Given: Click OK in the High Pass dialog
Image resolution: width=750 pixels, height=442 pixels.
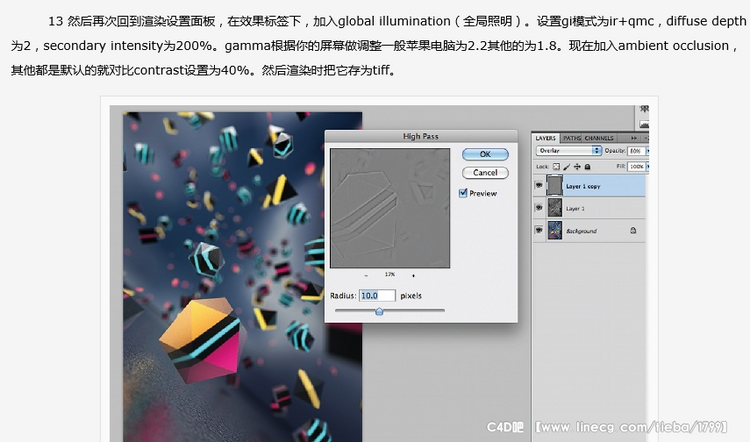Looking at the screenshot, I should click(485, 154).
